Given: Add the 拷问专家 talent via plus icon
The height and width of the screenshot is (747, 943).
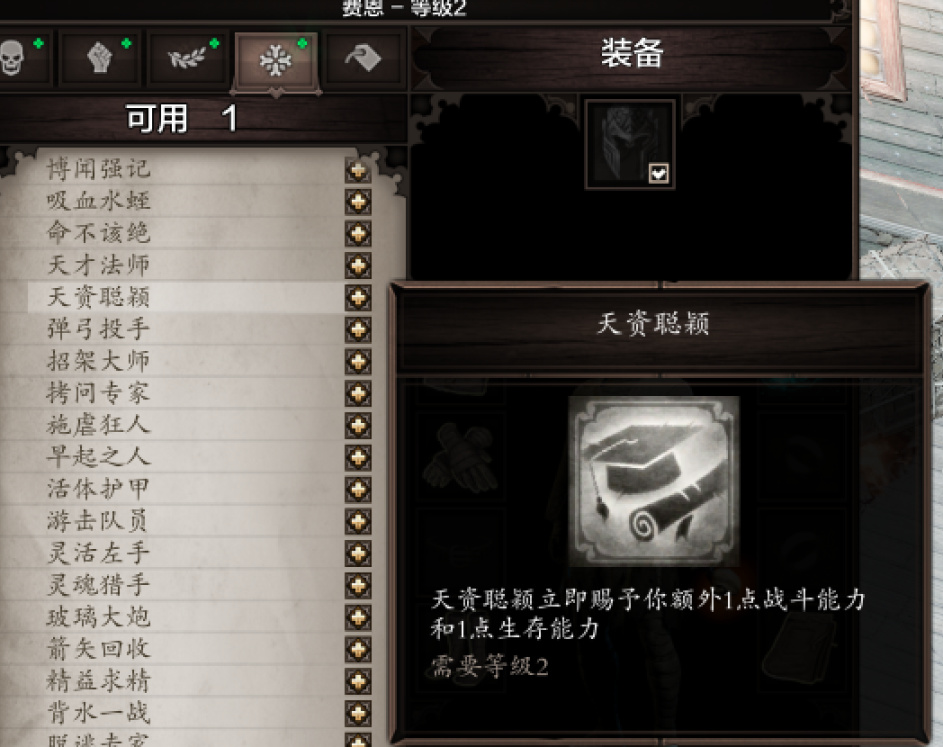Looking at the screenshot, I should (x=358, y=393).
